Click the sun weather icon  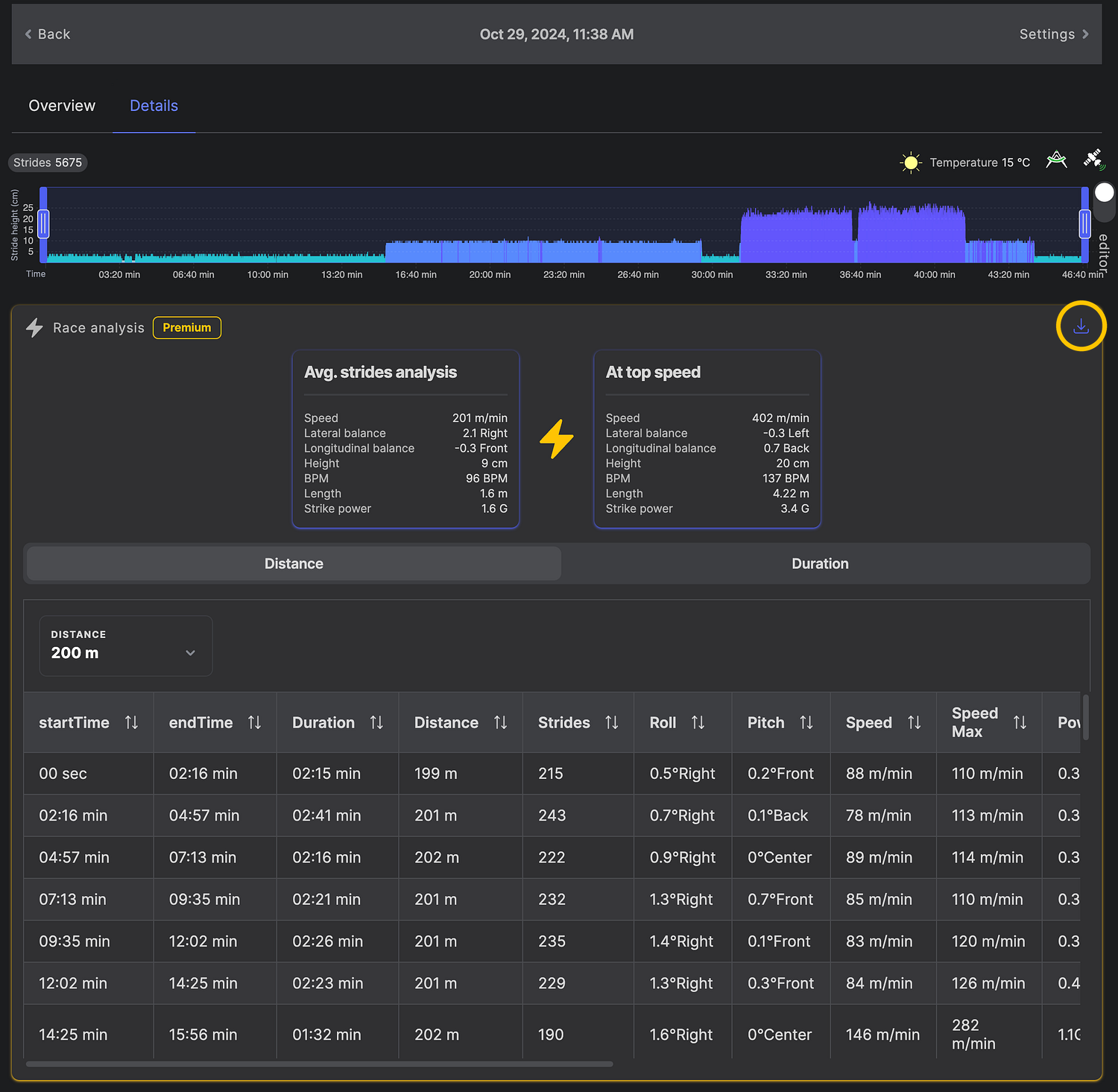pos(910,162)
